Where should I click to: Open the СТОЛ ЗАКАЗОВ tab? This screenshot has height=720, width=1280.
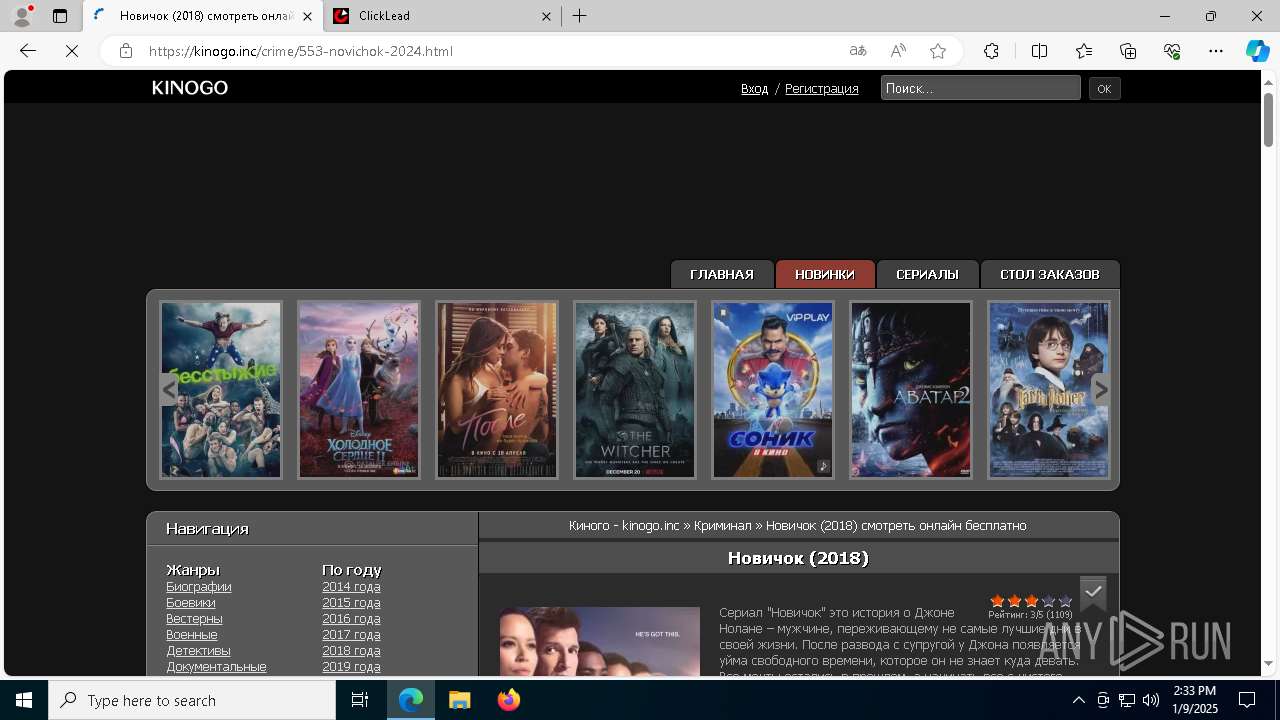(x=1050, y=274)
